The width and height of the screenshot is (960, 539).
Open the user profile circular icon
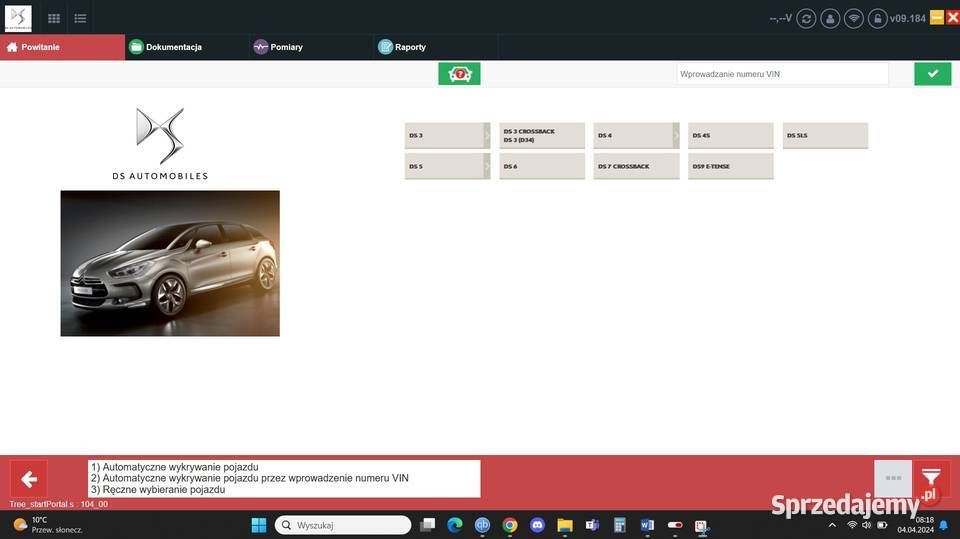click(830, 18)
